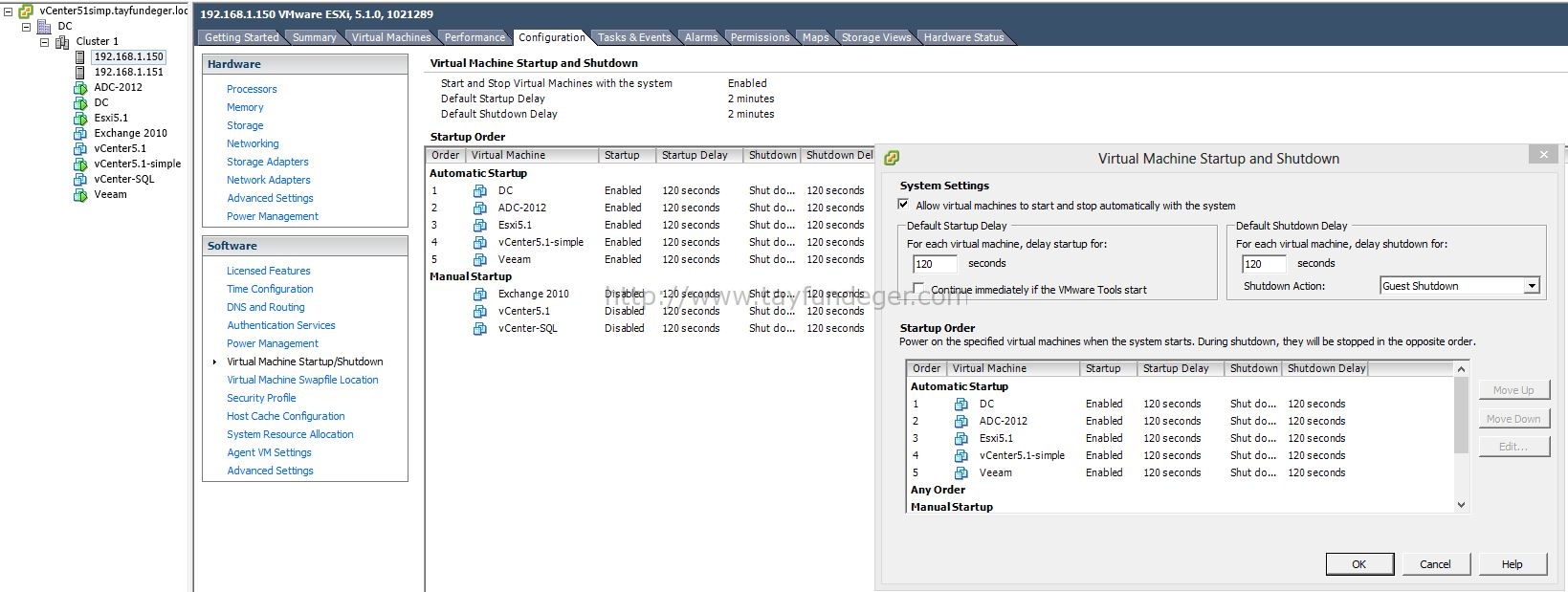Screen dimensions: 1568x592
Task: Click DC VM icon in host startup list
Action: [x=480, y=191]
